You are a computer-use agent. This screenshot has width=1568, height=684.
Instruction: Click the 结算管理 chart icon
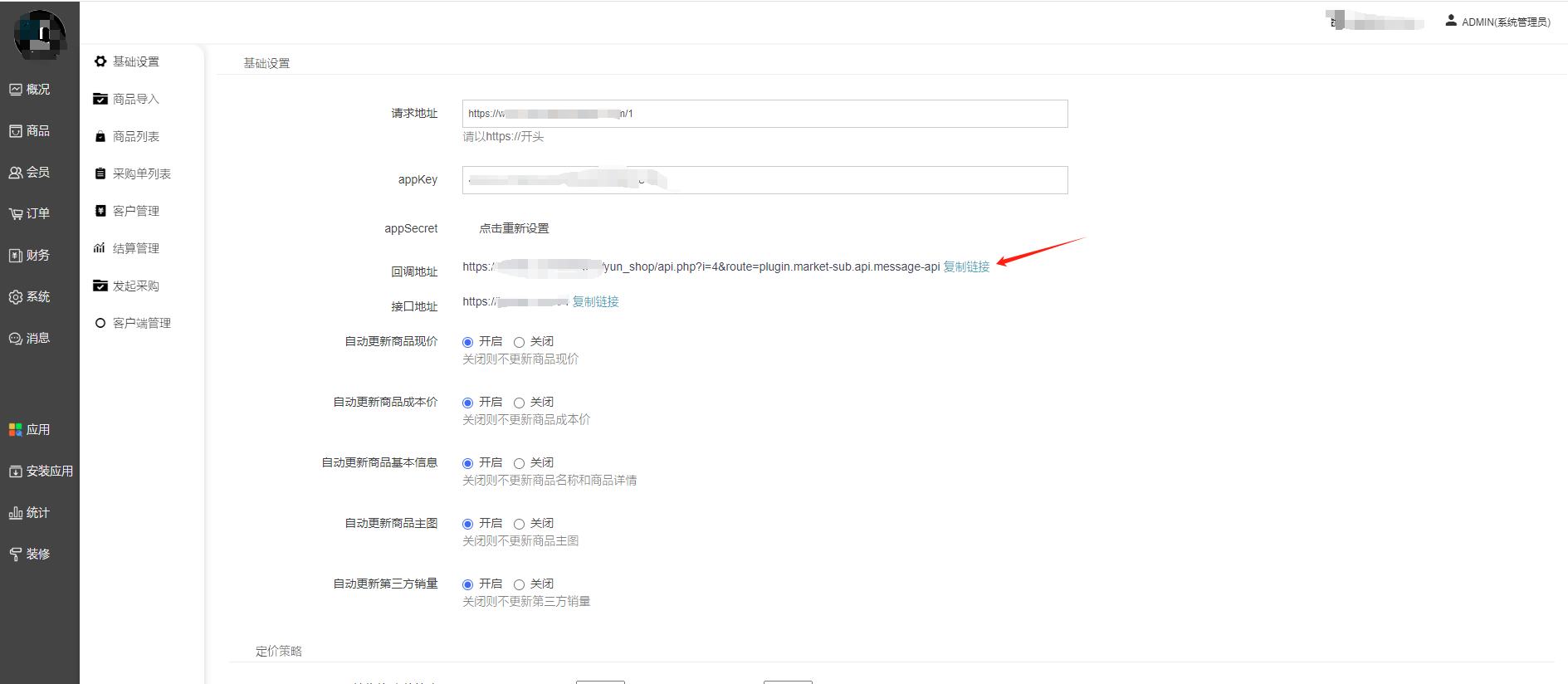coord(100,248)
